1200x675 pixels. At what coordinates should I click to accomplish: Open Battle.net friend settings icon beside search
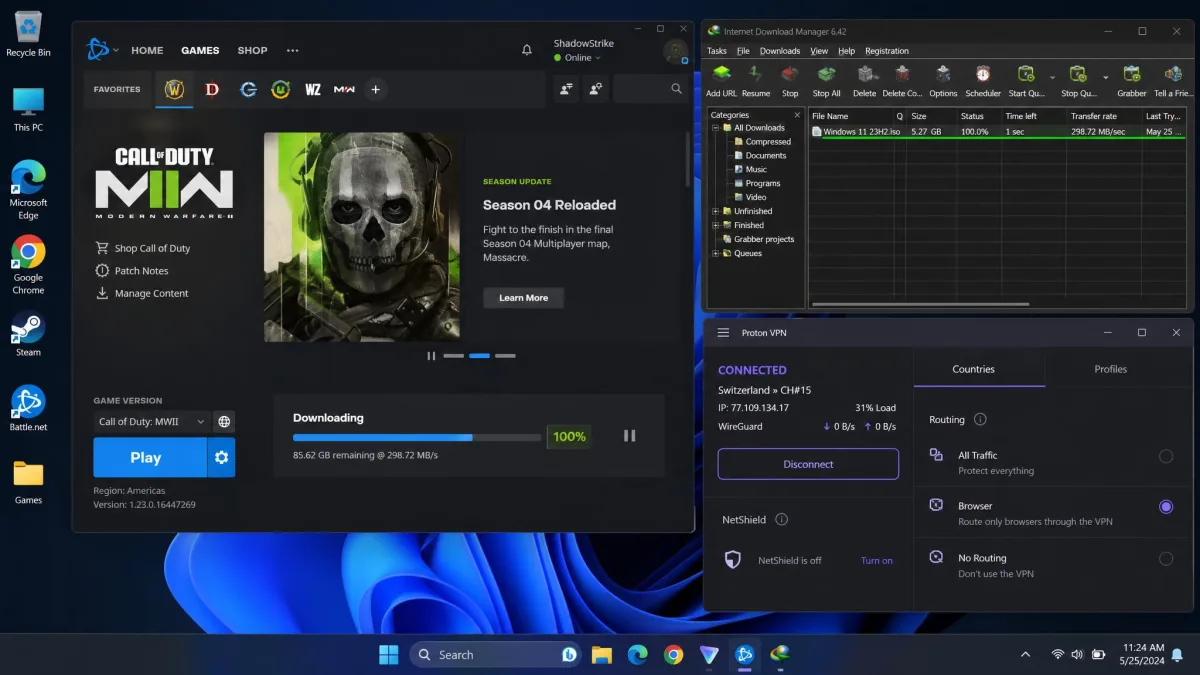[596, 89]
